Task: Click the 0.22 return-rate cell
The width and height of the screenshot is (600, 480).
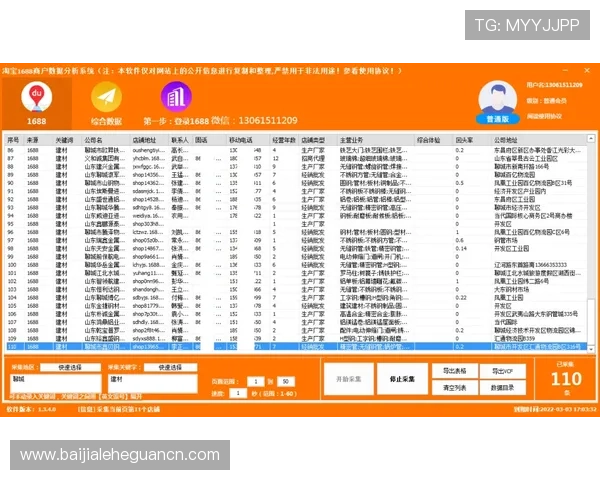Action: 461,298
